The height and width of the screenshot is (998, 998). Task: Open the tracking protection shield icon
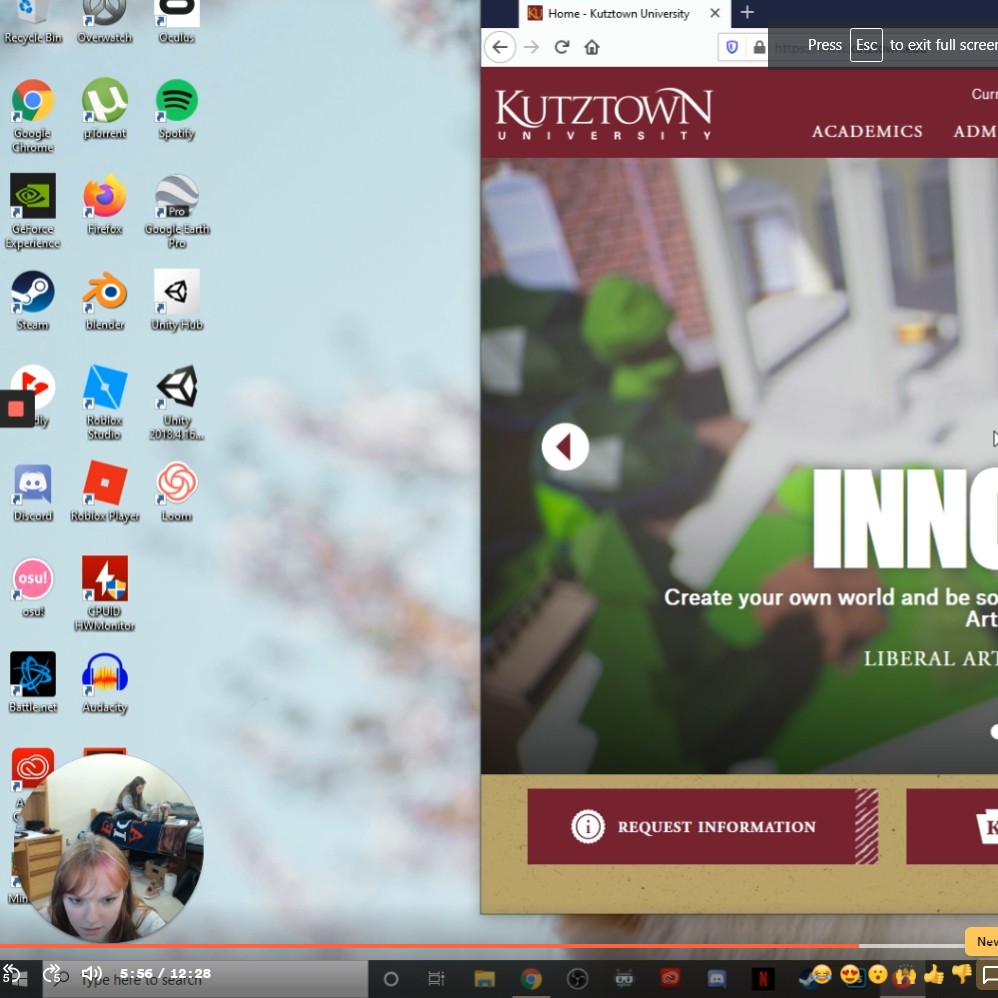point(732,47)
